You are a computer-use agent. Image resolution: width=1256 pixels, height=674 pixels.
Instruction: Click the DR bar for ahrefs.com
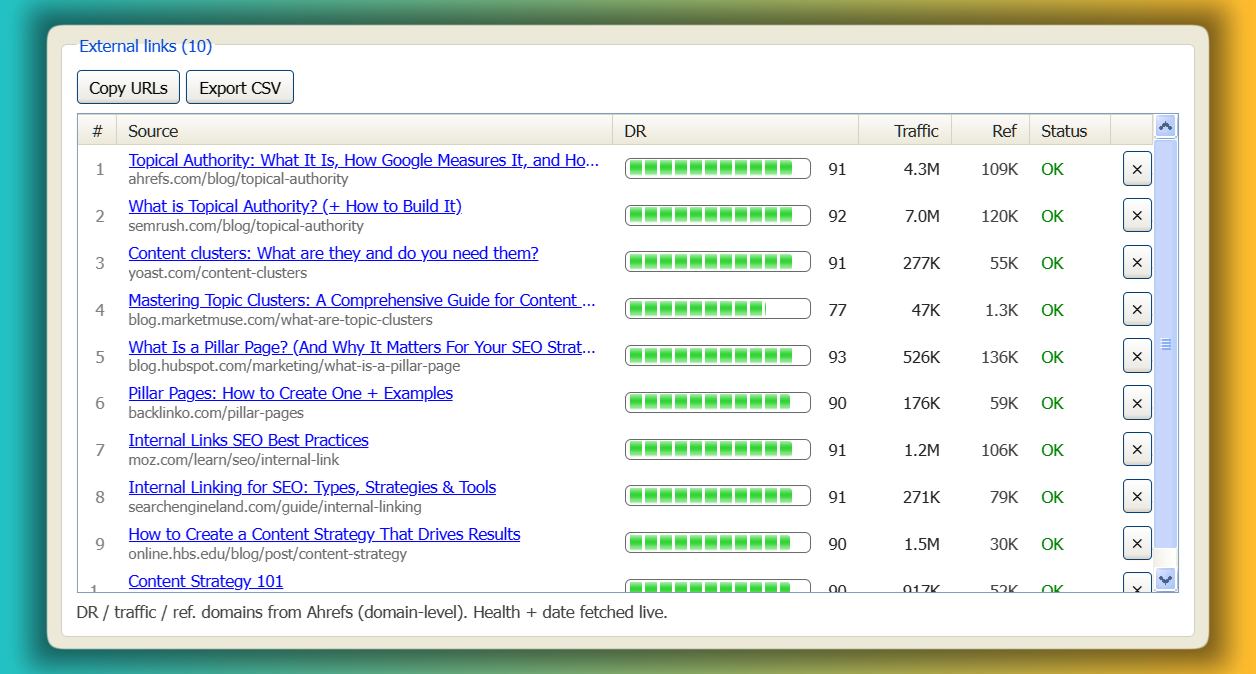[717, 169]
